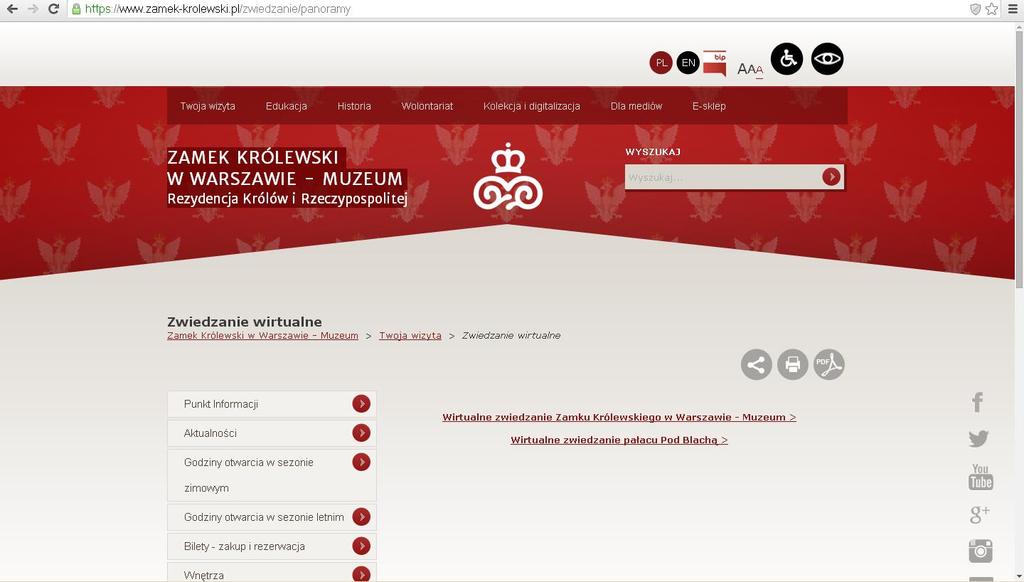This screenshot has height=582, width=1024.
Task: Click Zamek Królewski w Warszawie title
Action: [x=287, y=177]
